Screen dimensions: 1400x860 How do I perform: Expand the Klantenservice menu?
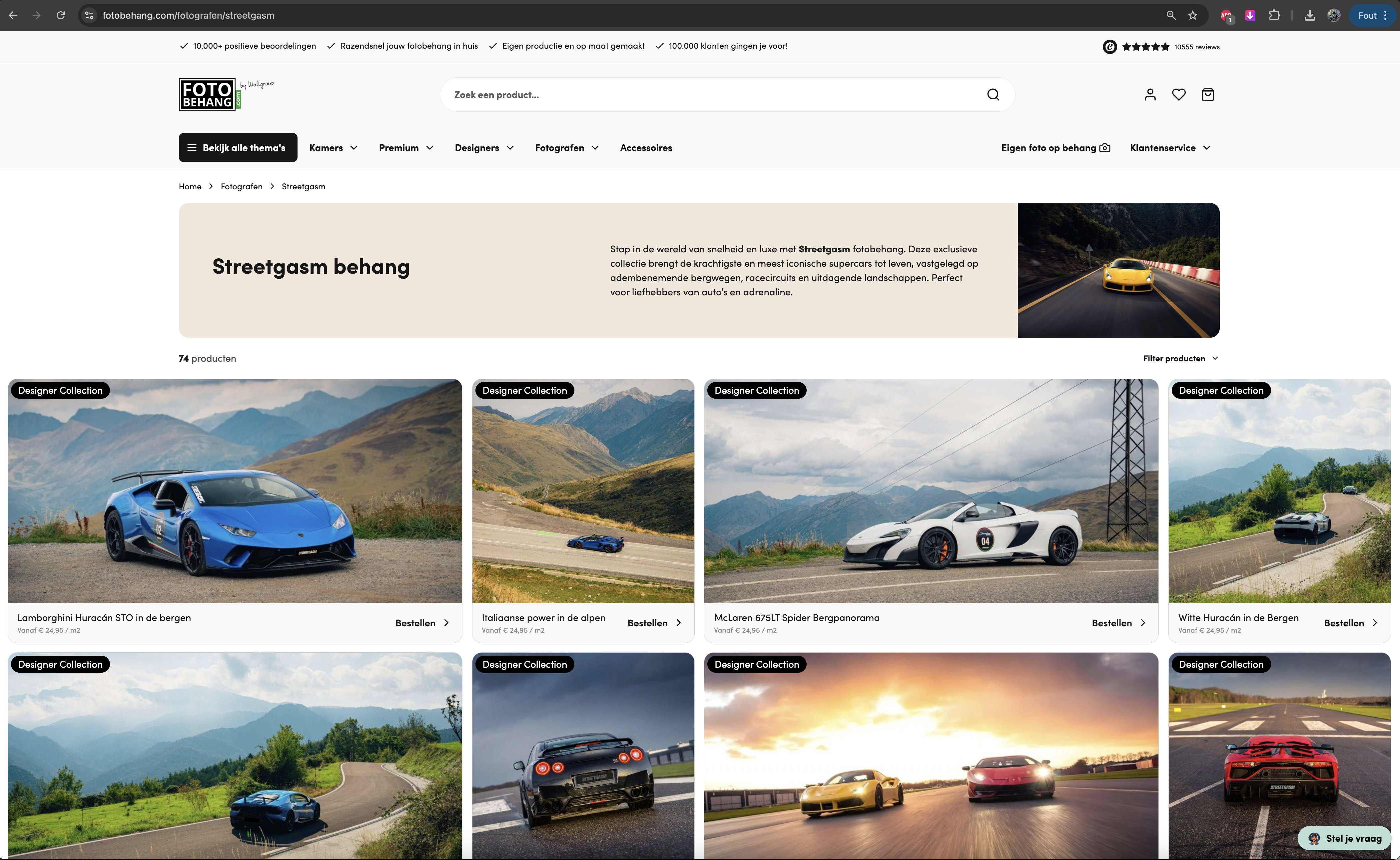1170,148
